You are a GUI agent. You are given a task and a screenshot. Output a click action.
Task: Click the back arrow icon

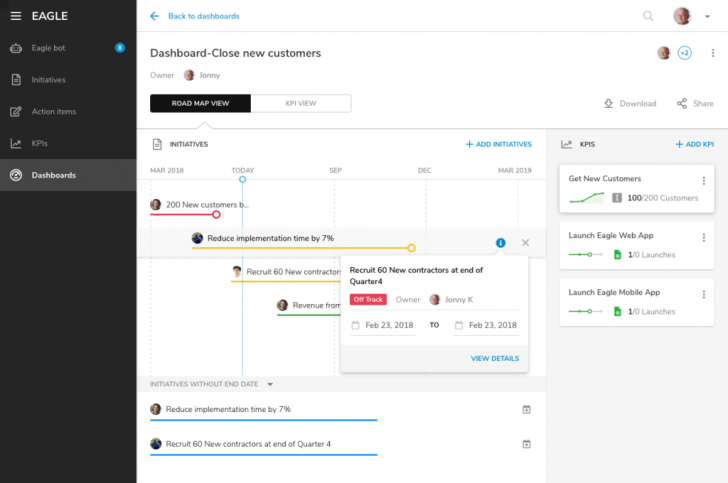pos(155,16)
